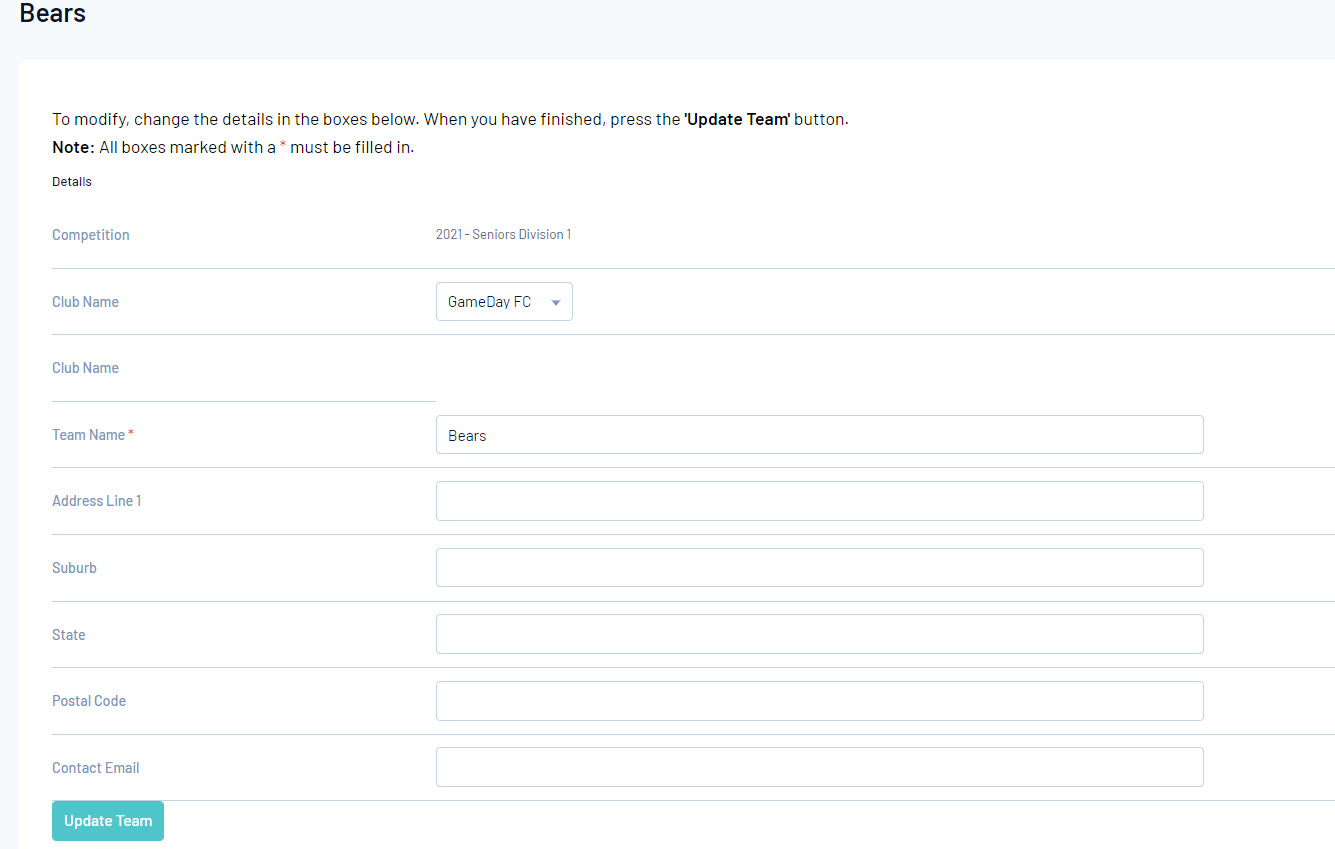Image resolution: width=1335 pixels, height=849 pixels.
Task: Select the Suburb text field
Action: click(820, 568)
